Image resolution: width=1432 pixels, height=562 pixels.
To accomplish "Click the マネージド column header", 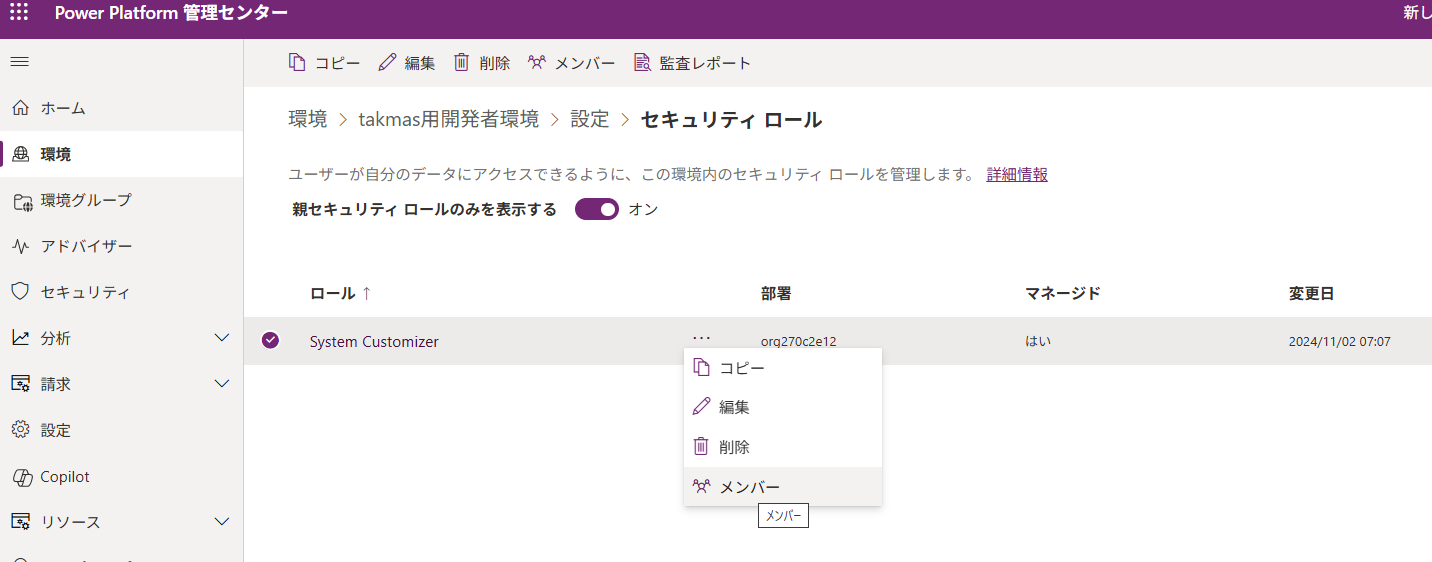I will pyautogui.click(x=1062, y=293).
